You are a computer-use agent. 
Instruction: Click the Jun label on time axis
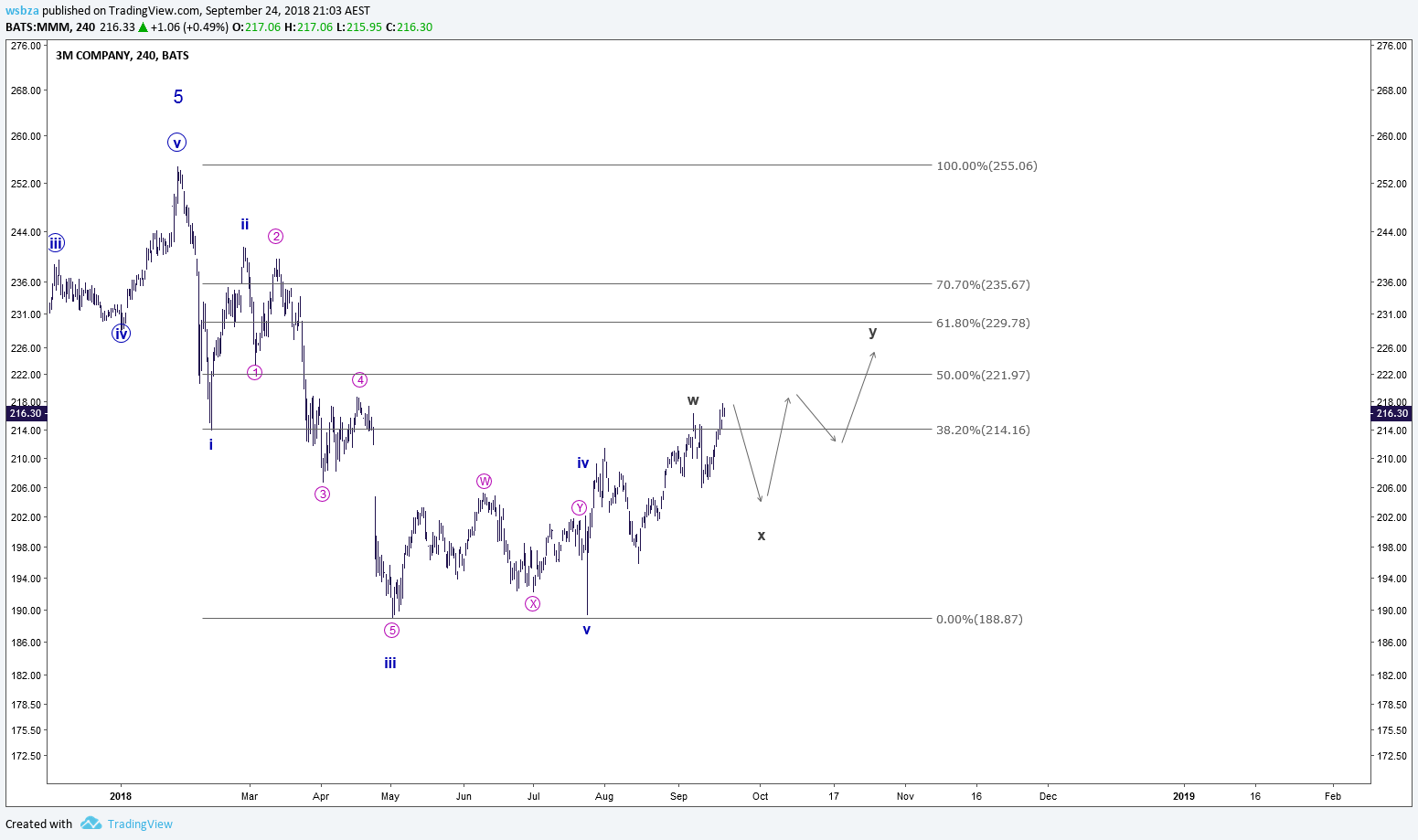coord(464,796)
